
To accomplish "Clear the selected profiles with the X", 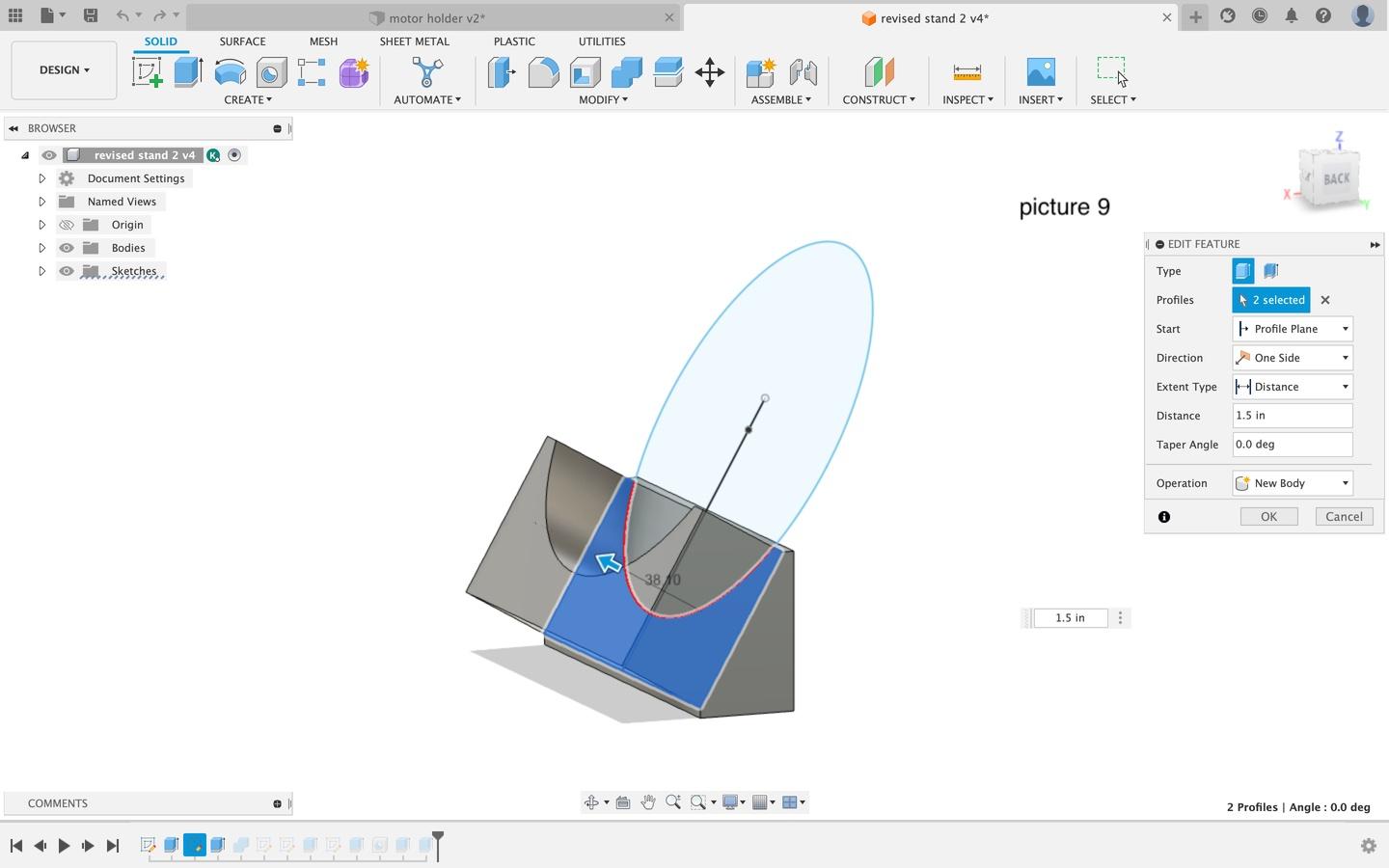I will pyautogui.click(x=1325, y=300).
